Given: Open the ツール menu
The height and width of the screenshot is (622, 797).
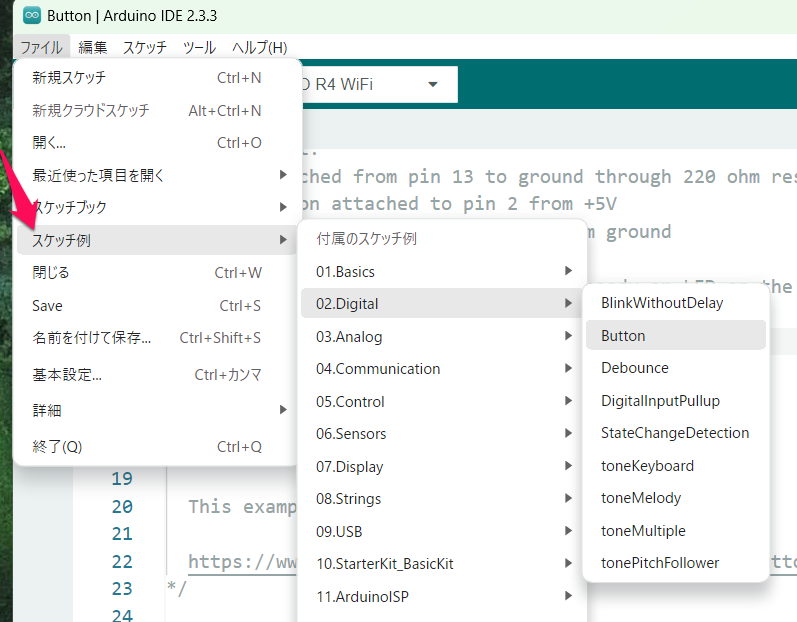Looking at the screenshot, I should click(x=199, y=47).
